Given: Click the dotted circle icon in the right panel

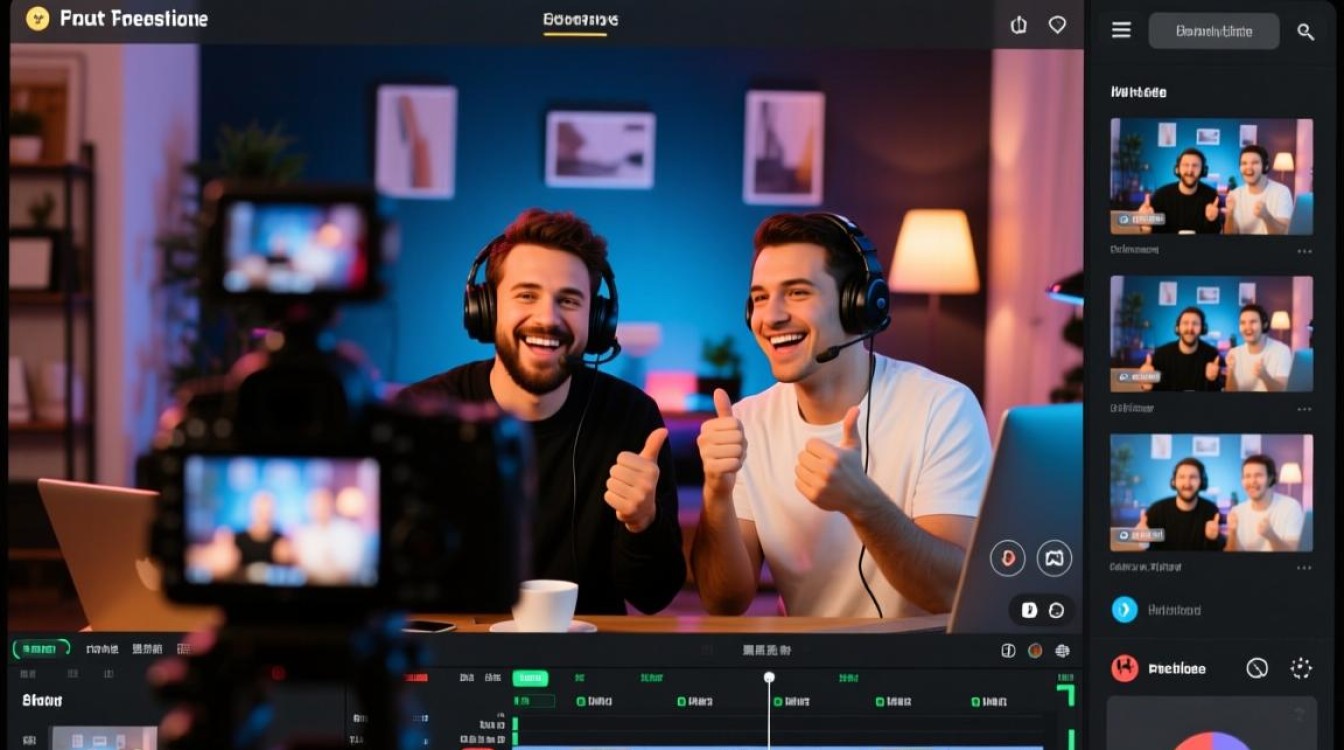Looking at the screenshot, I should coord(1301,668).
